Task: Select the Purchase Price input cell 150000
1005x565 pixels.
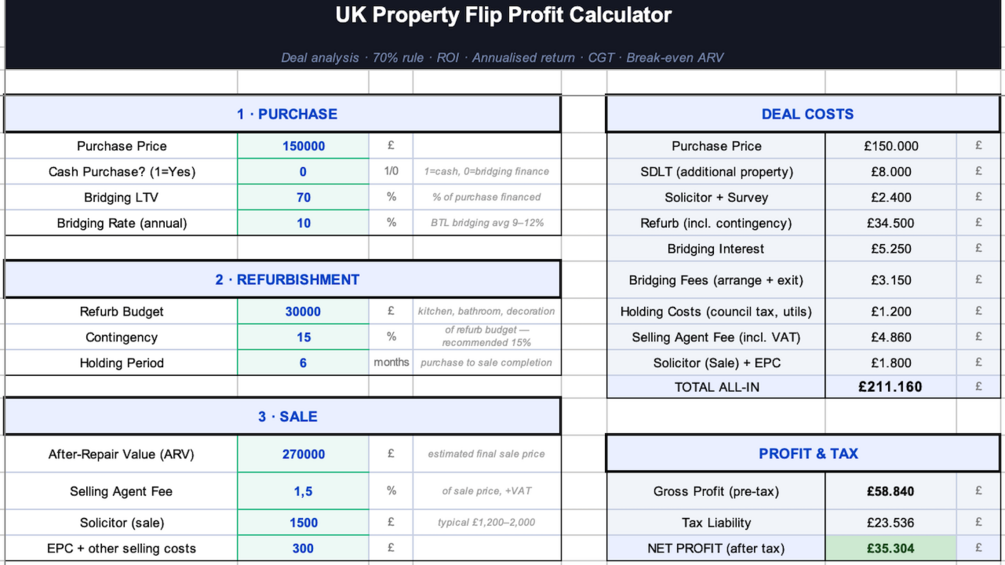Action: [x=303, y=146]
